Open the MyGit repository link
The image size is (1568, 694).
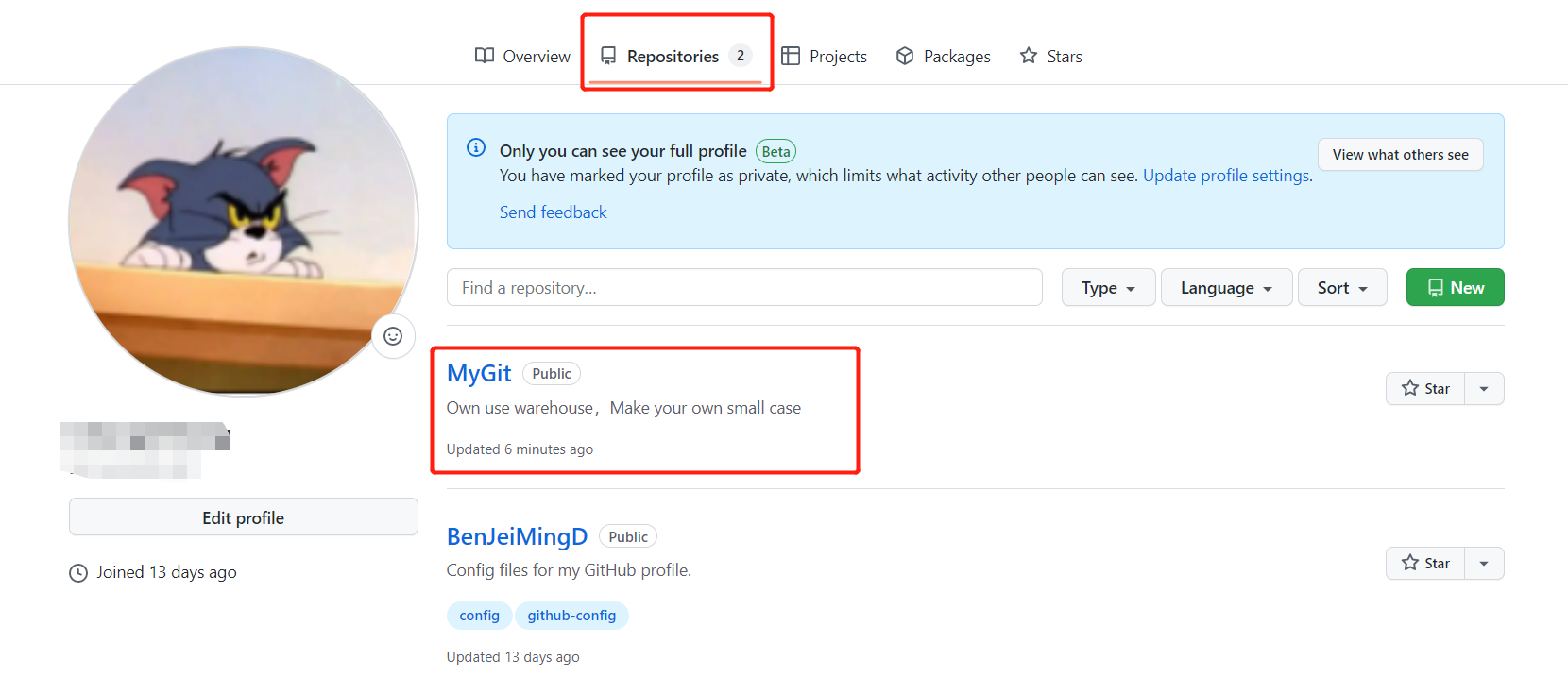pyautogui.click(x=479, y=374)
